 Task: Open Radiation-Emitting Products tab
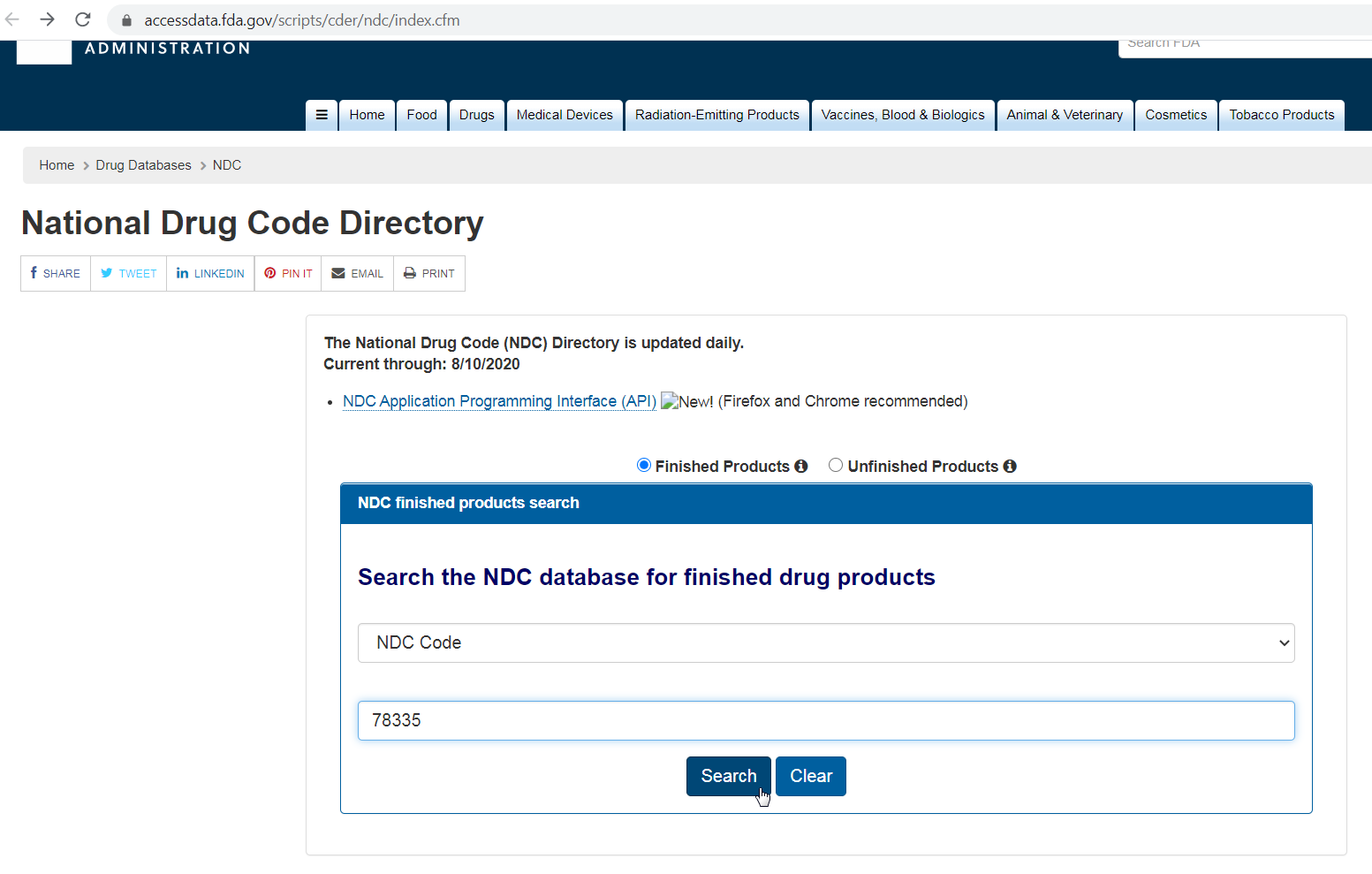pyautogui.click(x=717, y=115)
